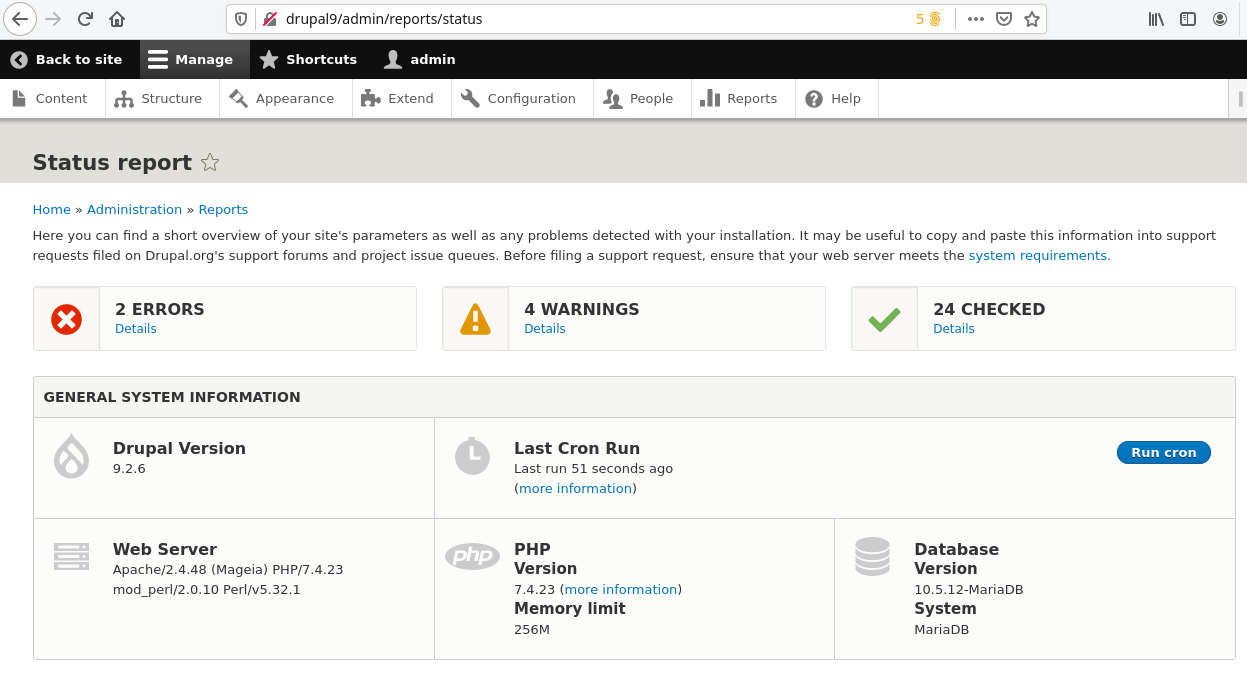The width and height of the screenshot is (1247, 676).
Task: Open page actions three-dots menu
Action: 976,19
